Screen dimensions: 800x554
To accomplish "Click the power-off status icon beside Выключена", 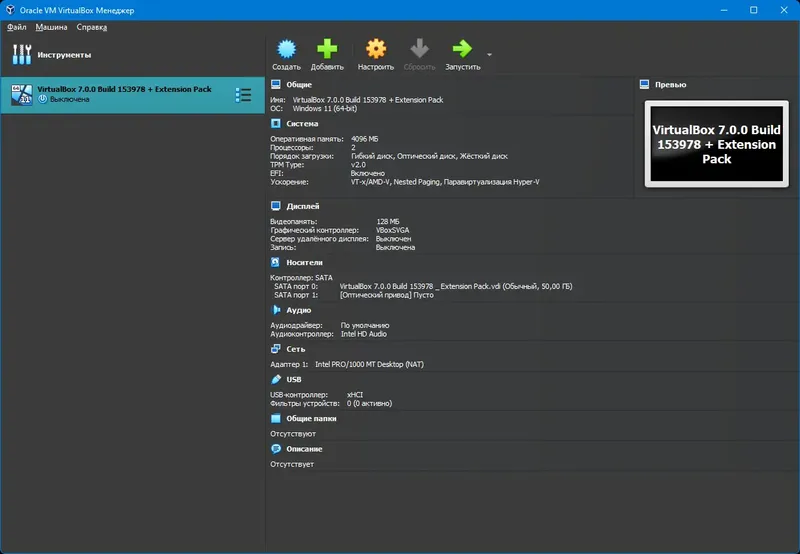I will pos(42,99).
